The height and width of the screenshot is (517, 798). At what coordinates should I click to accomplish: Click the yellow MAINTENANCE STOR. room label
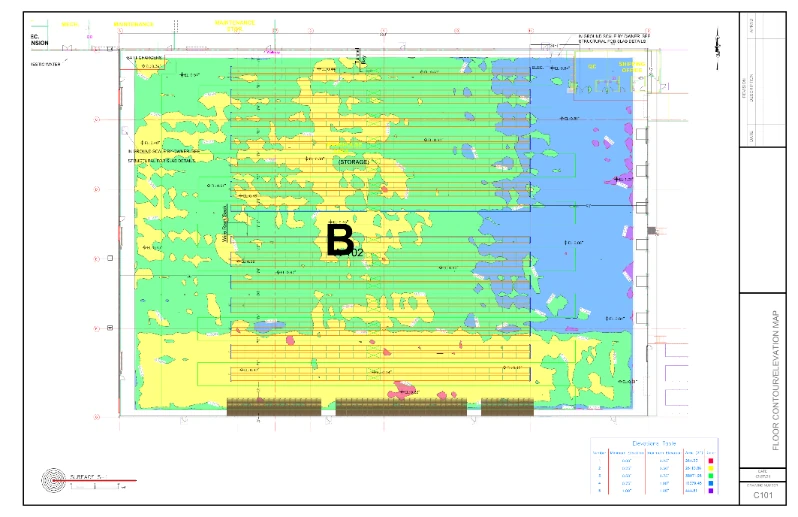point(235,25)
